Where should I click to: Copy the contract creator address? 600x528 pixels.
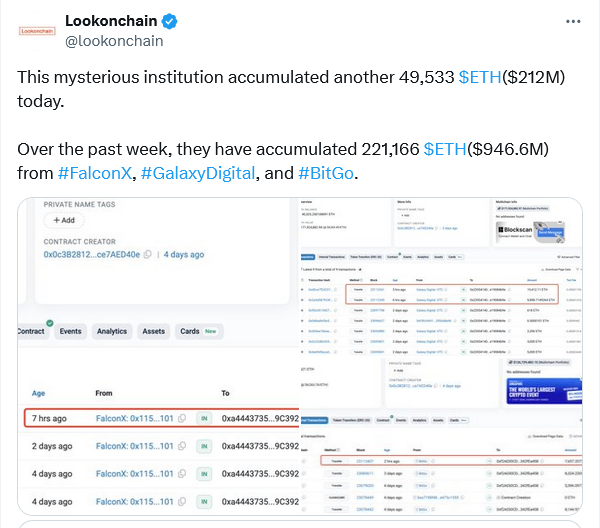click(x=147, y=256)
